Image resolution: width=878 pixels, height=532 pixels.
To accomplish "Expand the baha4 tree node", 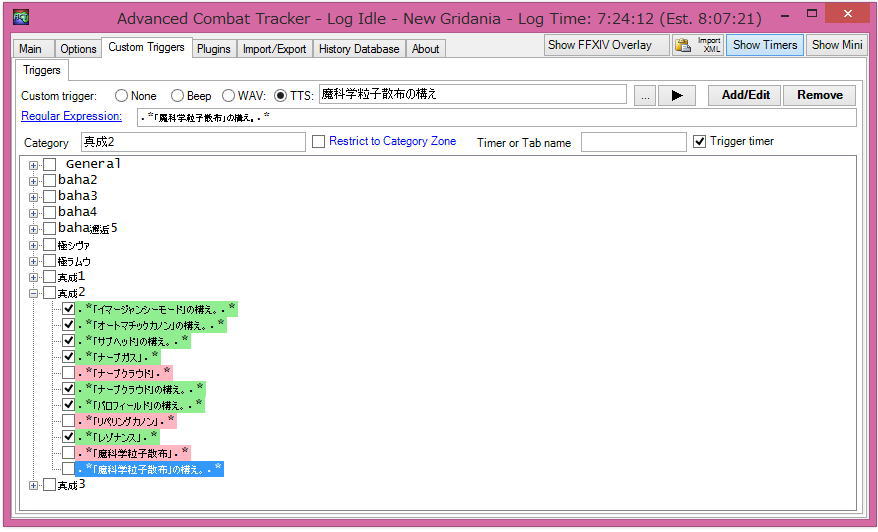I will (x=34, y=213).
